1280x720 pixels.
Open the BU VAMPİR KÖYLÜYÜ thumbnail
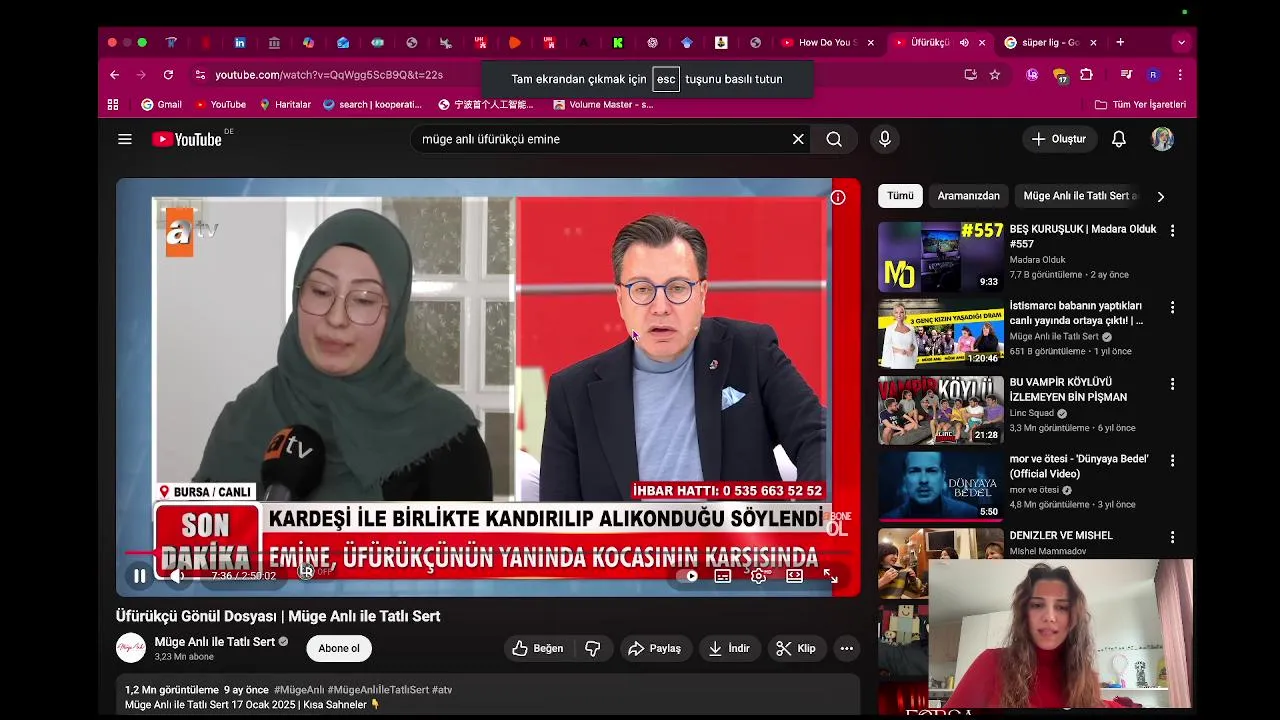click(940, 410)
